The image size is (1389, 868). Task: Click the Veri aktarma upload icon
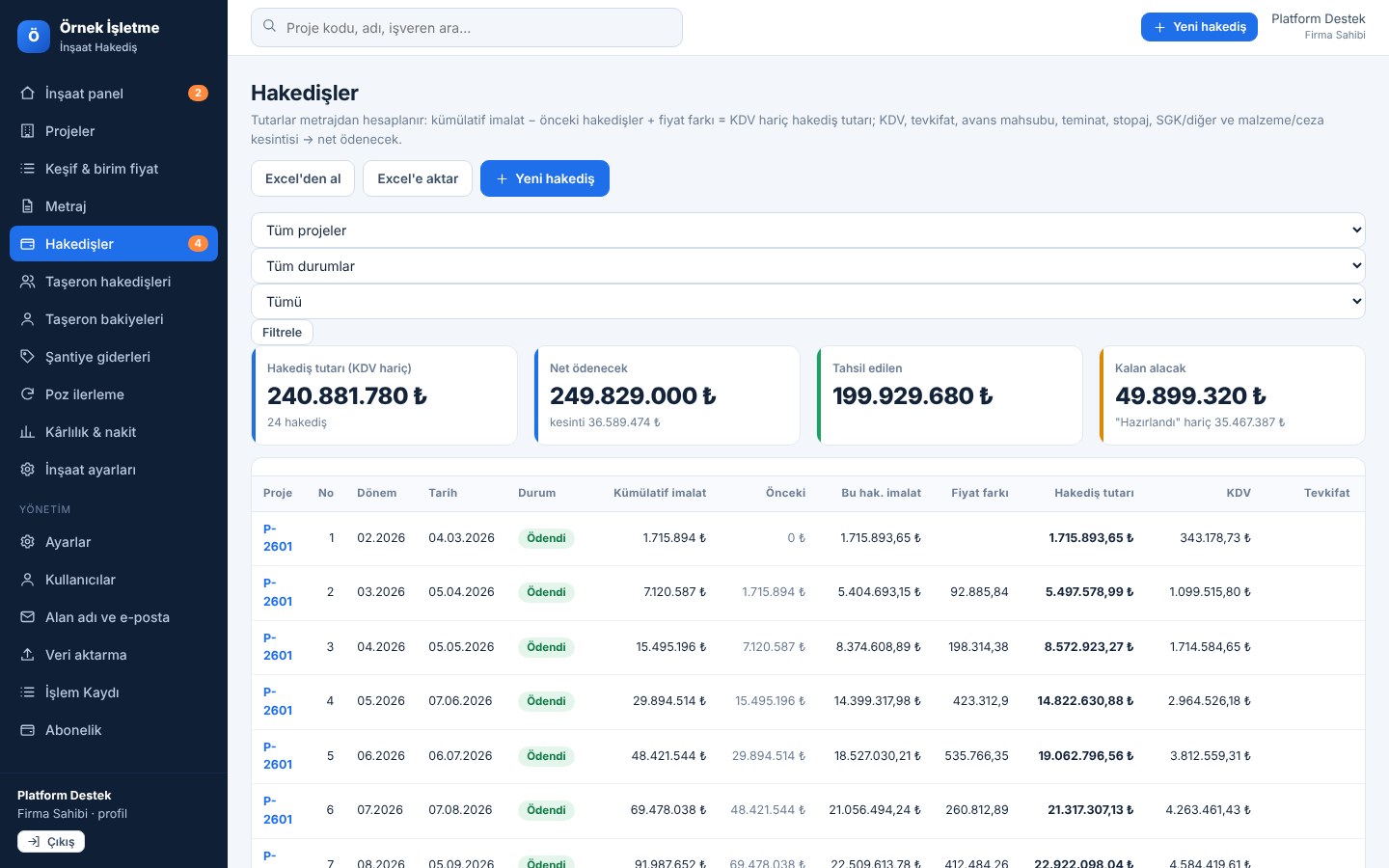click(27, 655)
